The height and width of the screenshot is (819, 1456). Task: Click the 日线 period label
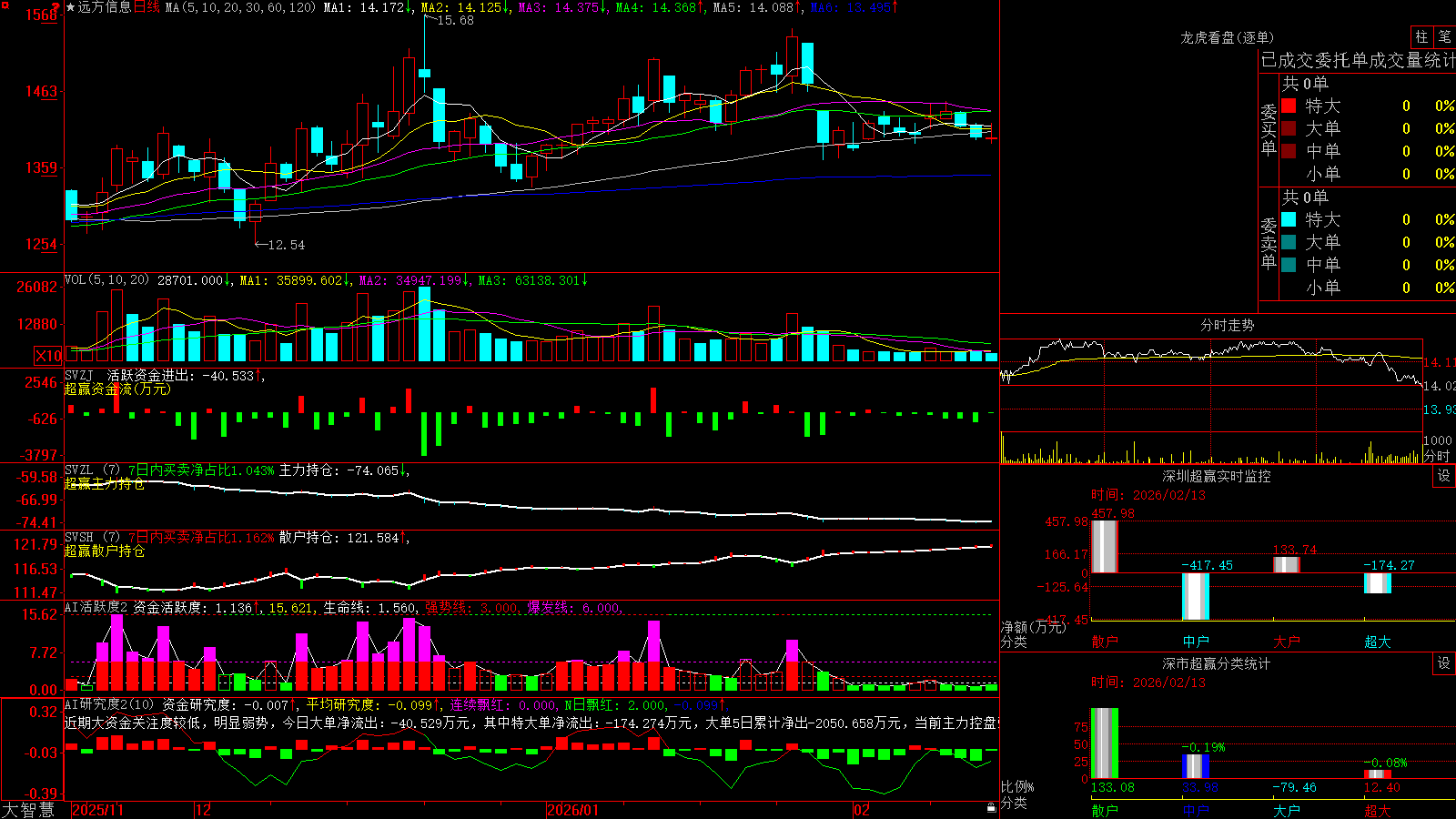tap(147, 7)
